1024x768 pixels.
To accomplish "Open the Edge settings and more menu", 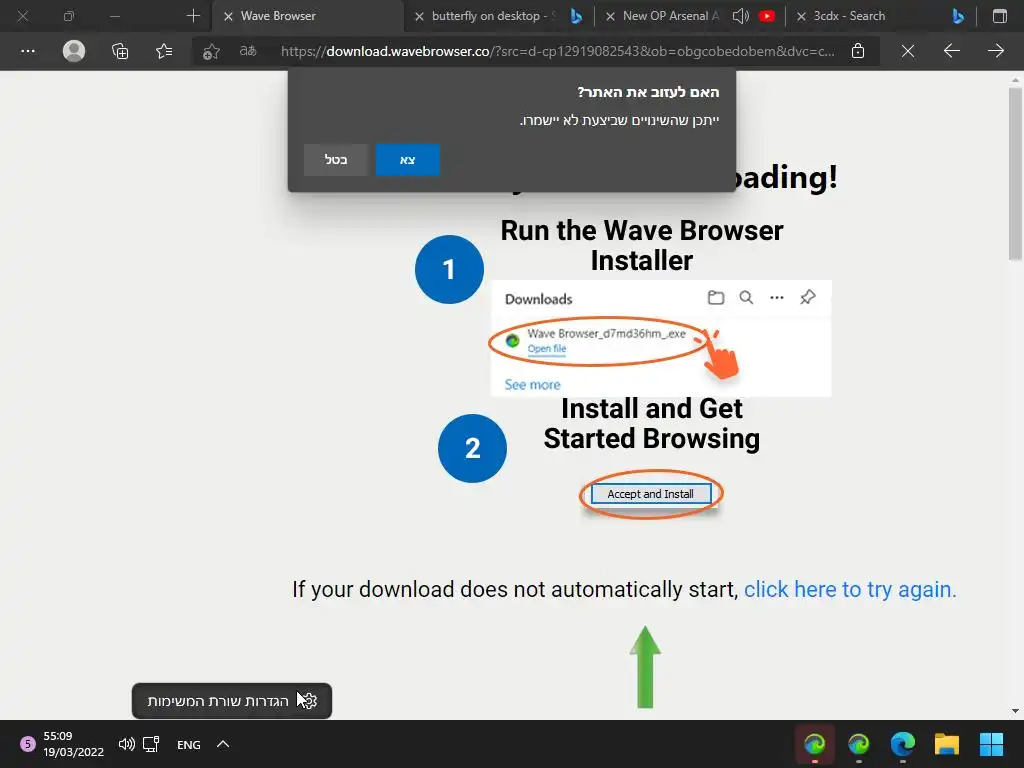I will pyautogui.click(x=28, y=51).
